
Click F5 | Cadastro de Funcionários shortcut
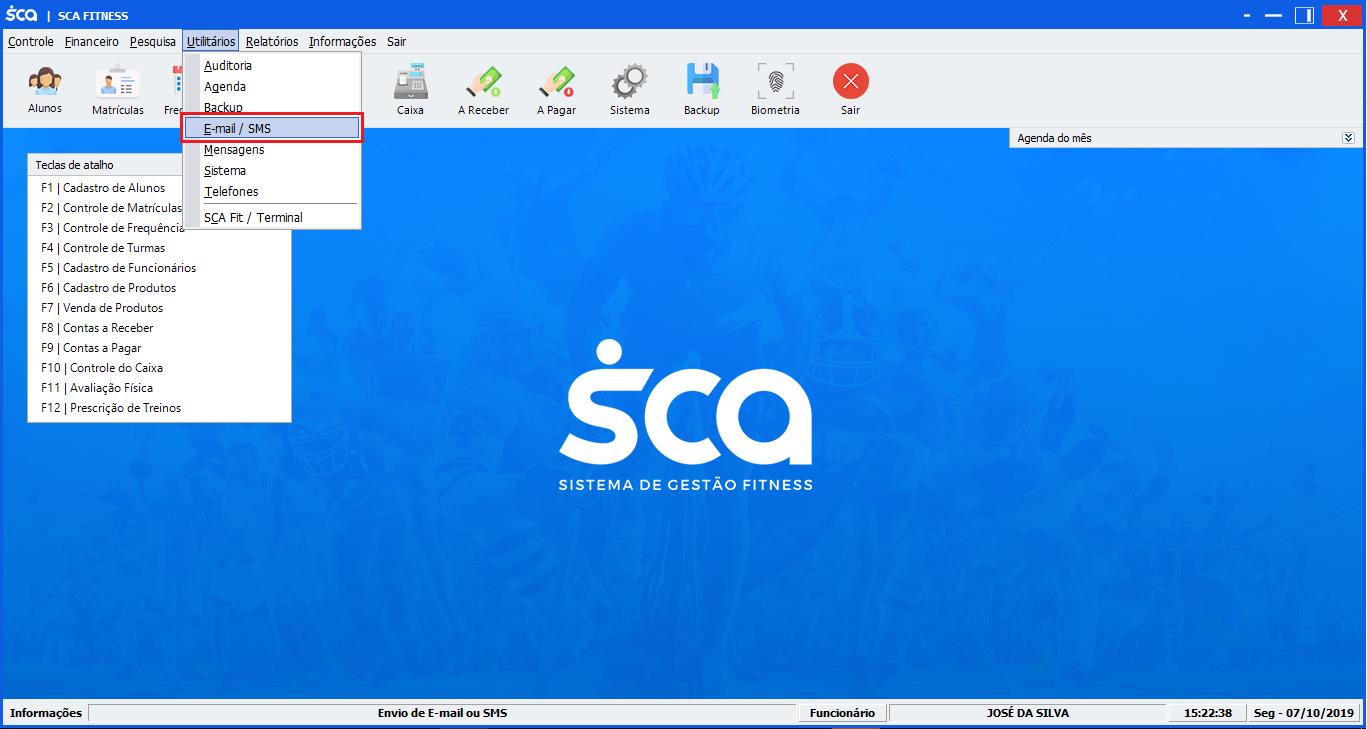pyautogui.click(x=118, y=268)
